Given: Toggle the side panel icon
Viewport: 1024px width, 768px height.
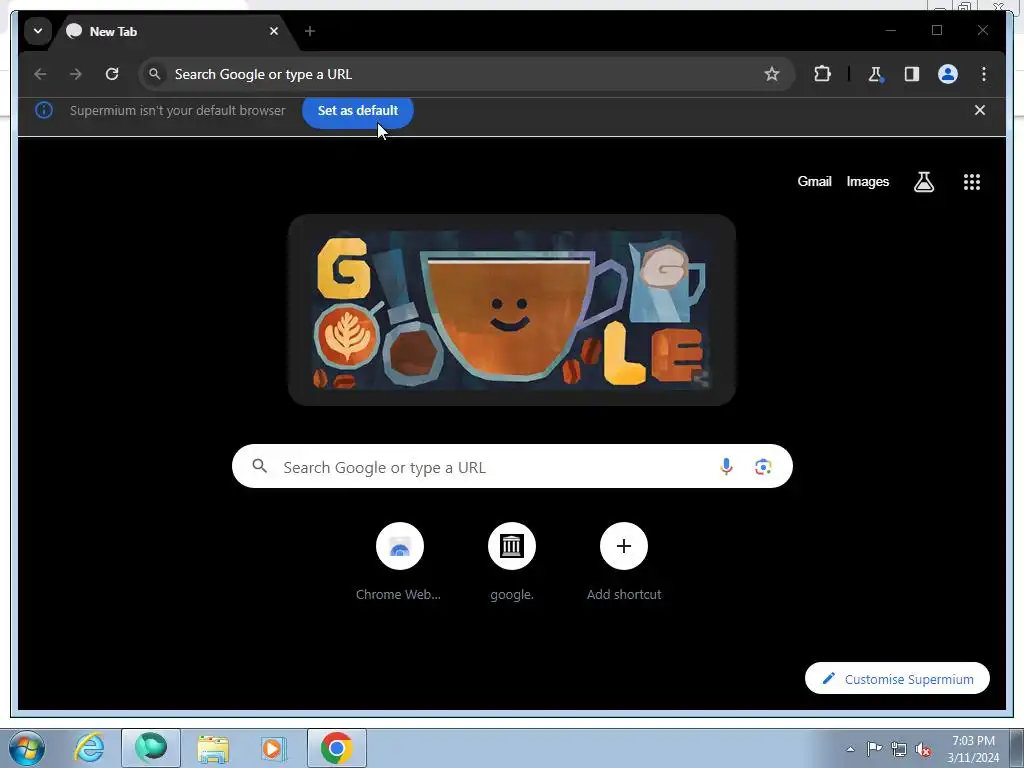Looking at the screenshot, I should pos(912,74).
